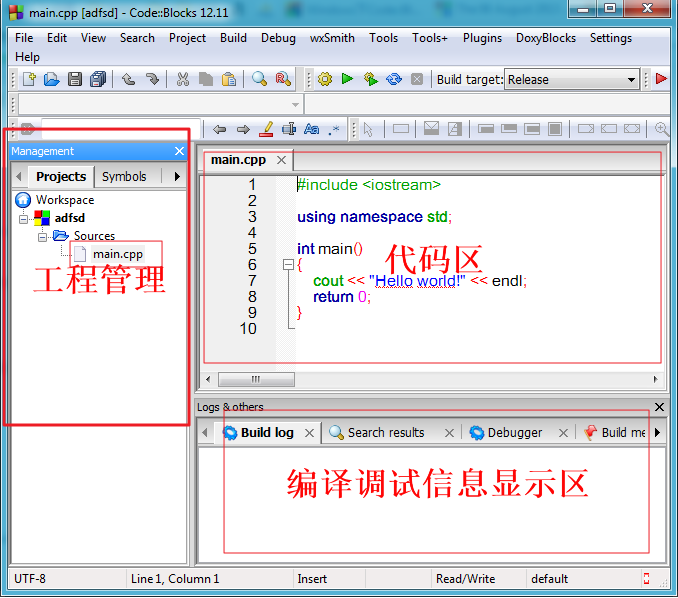Open the Settings menu
This screenshot has height=598, width=678.
(611, 38)
